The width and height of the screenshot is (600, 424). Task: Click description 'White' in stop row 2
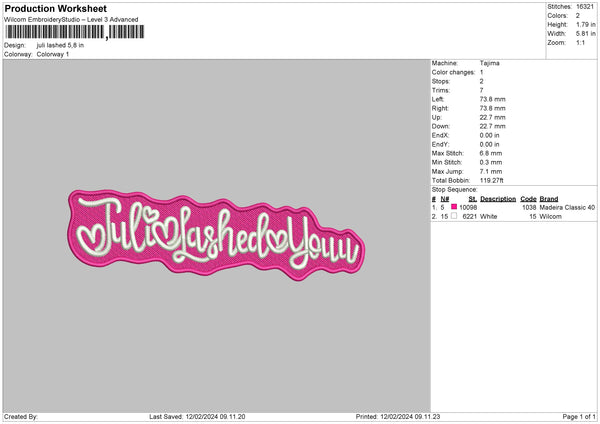coord(488,217)
